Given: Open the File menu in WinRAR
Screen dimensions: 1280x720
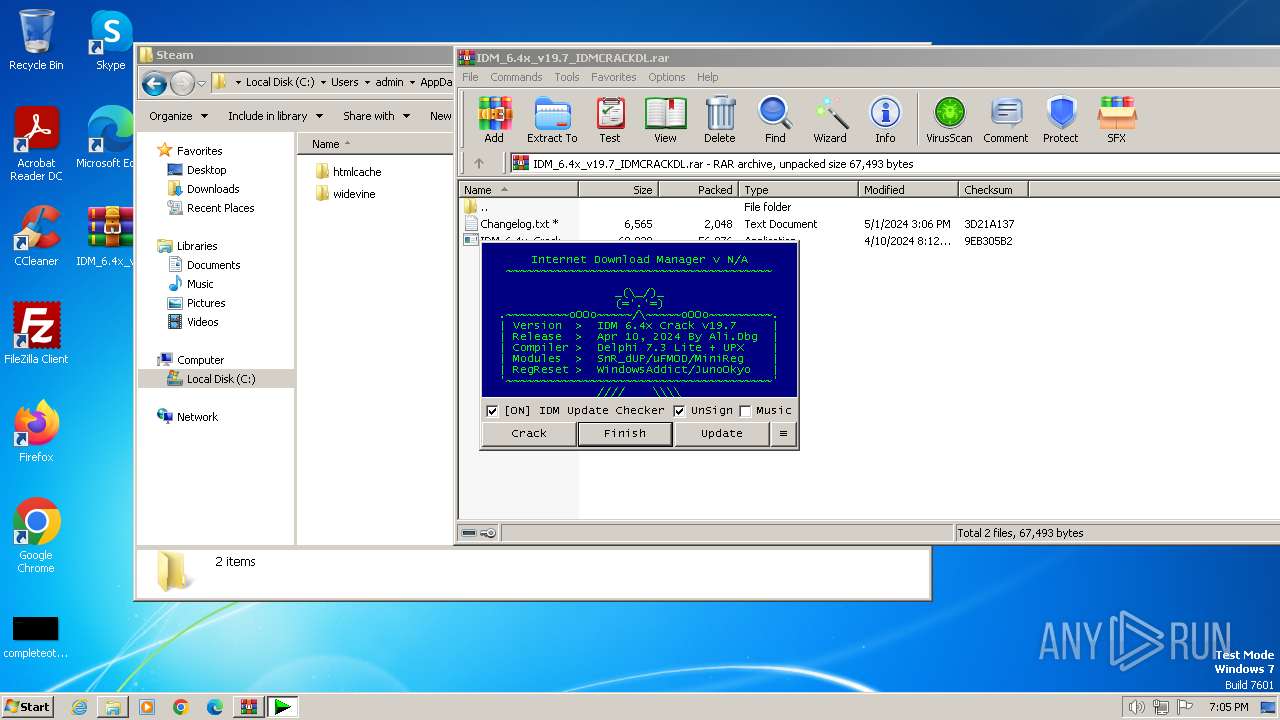Looking at the screenshot, I should [470, 77].
